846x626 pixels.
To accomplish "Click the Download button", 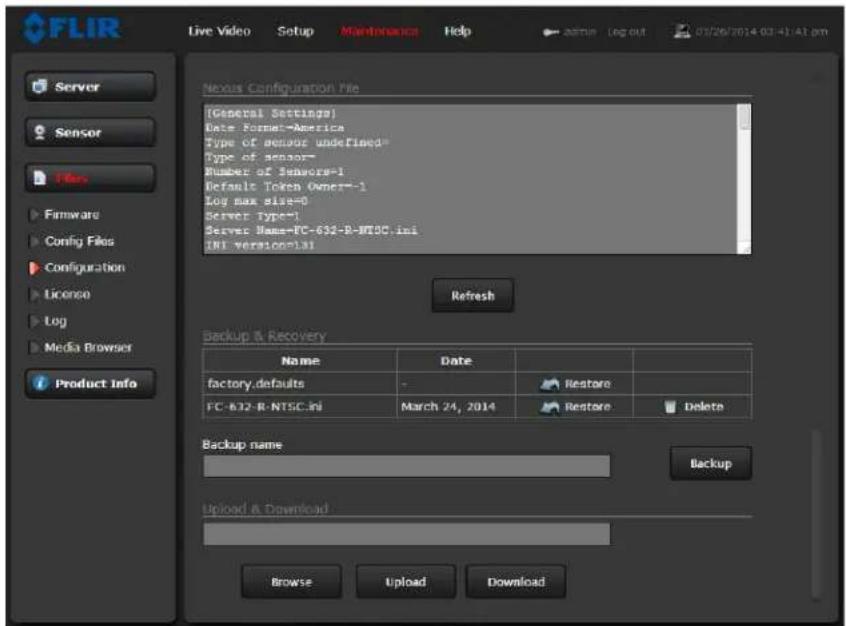I will pyautogui.click(x=516, y=582).
